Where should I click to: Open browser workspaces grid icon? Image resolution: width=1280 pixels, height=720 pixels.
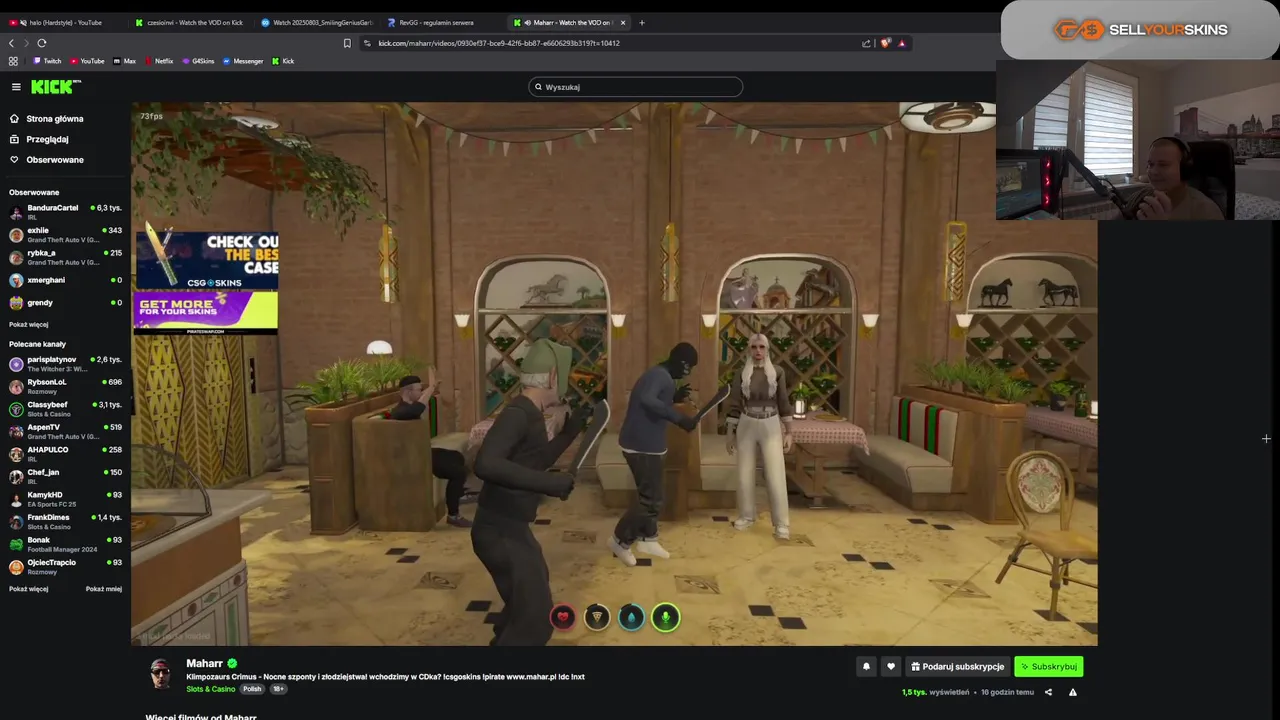(13, 61)
